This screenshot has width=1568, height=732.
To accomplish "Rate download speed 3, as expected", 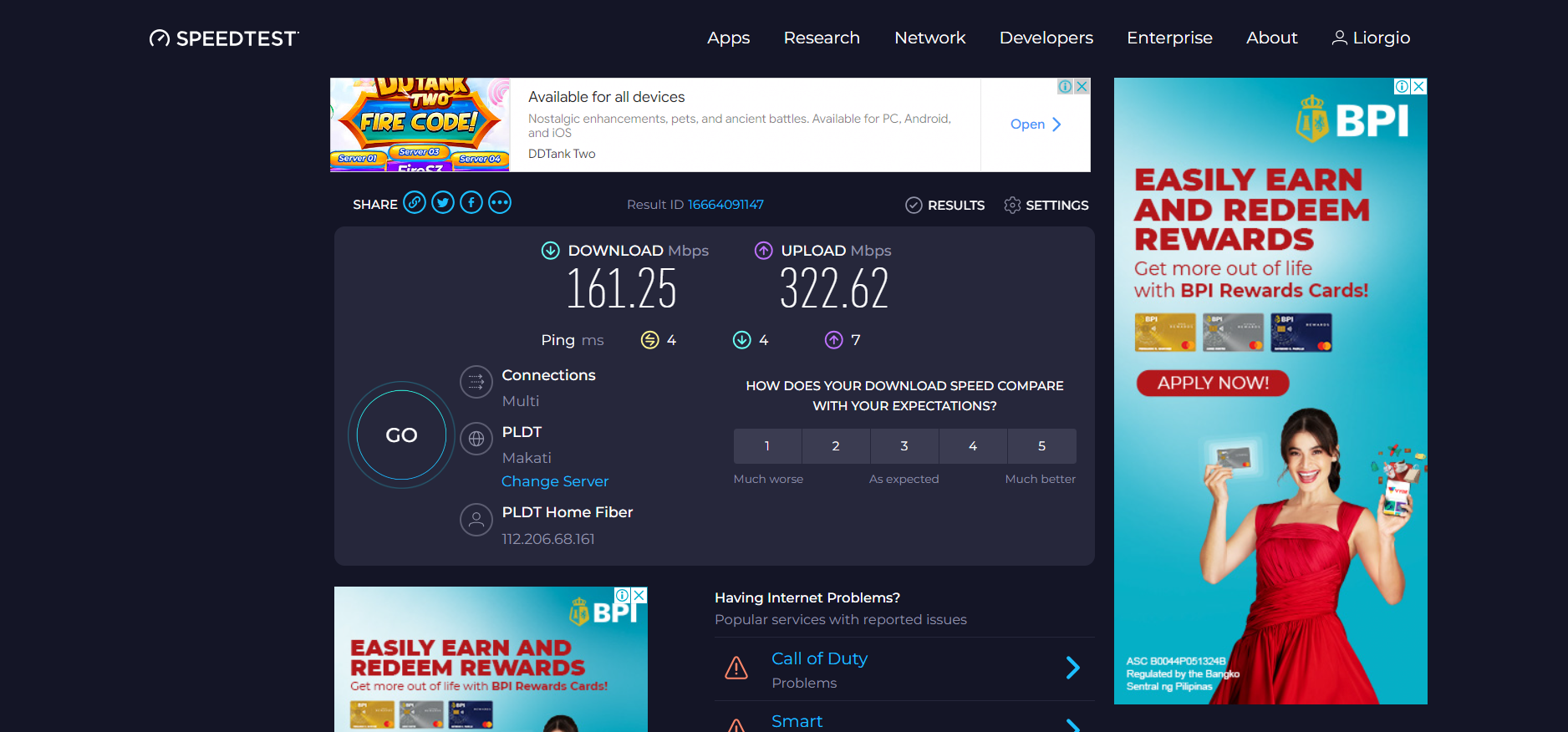I will click(904, 446).
